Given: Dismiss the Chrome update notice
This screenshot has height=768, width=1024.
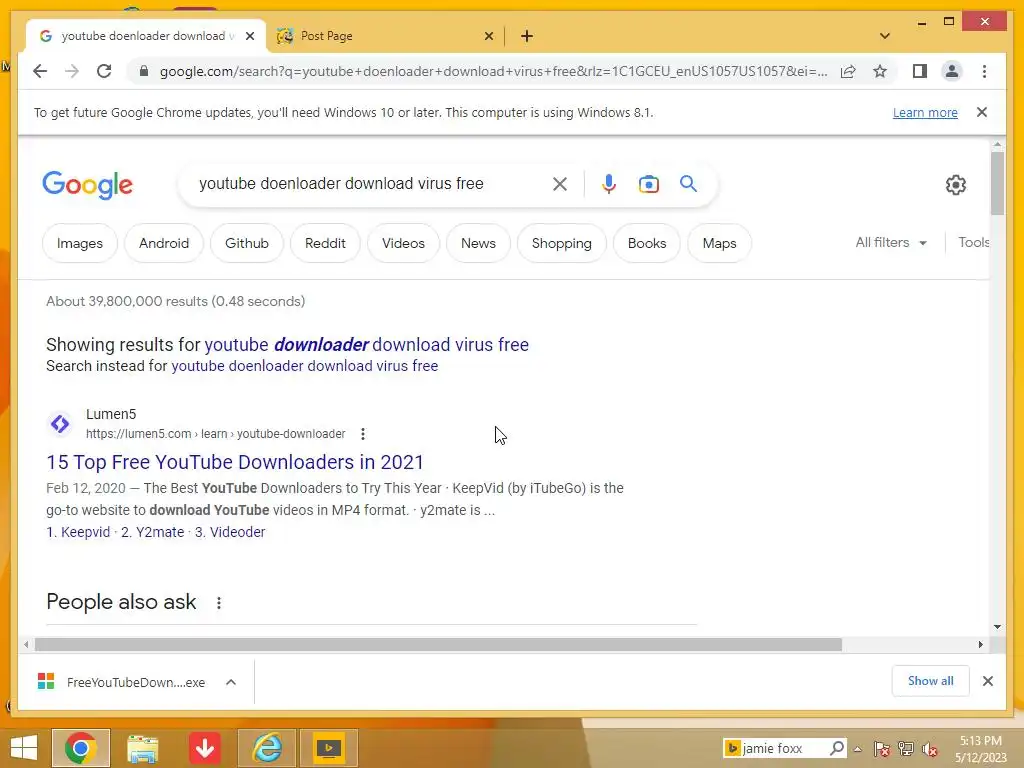Looking at the screenshot, I should pyautogui.click(x=982, y=112).
